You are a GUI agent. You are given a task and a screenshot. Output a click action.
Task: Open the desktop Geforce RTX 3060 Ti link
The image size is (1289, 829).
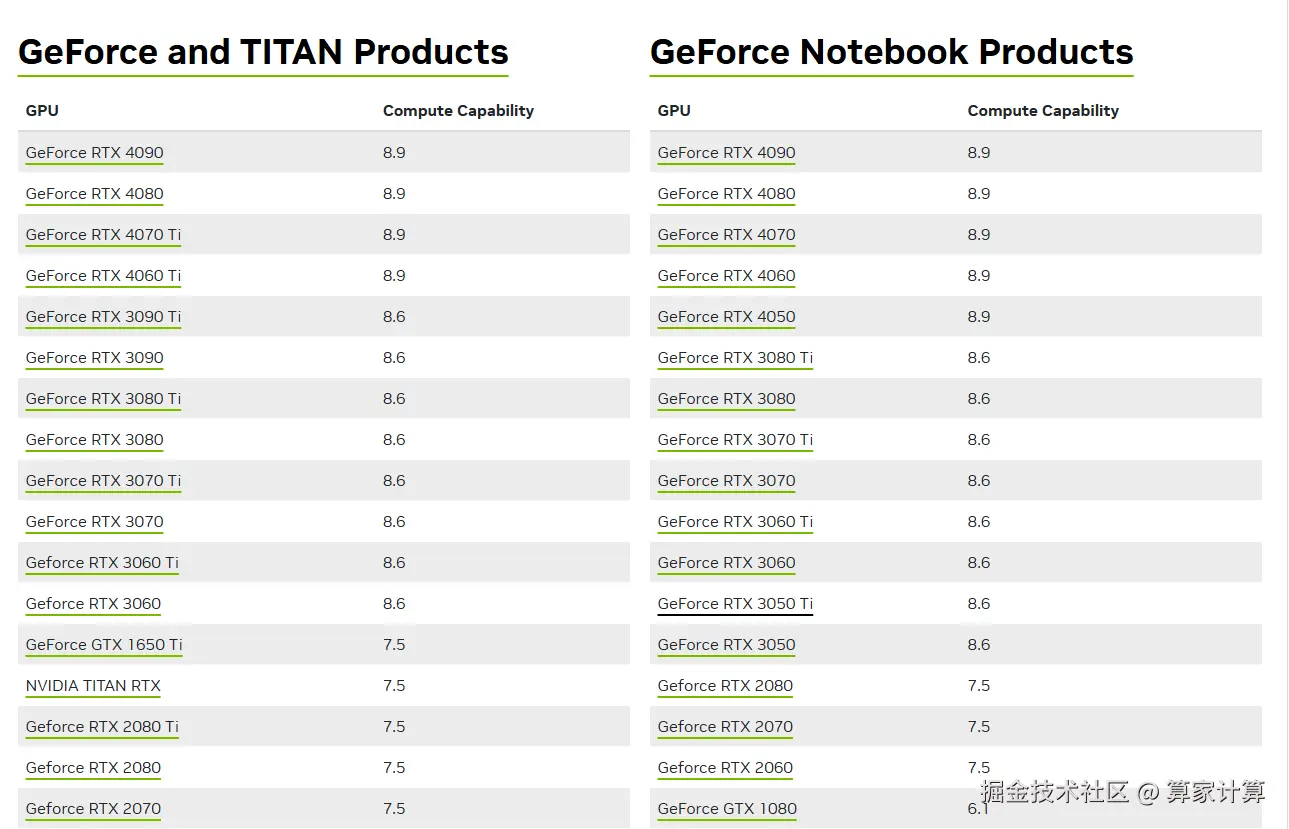[102, 563]
